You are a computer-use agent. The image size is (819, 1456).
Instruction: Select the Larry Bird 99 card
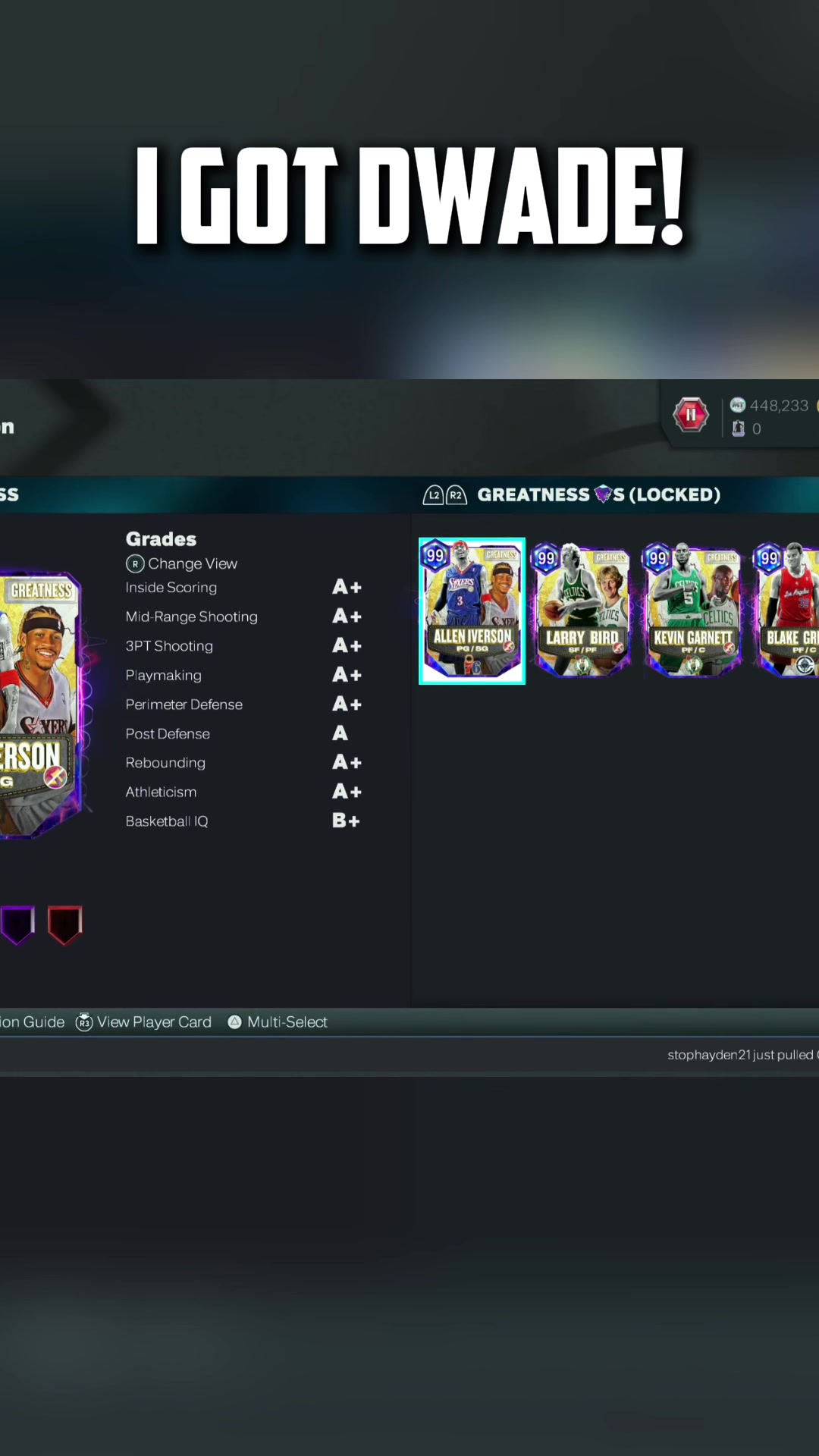pyautogui.click(x=582, y=610)
